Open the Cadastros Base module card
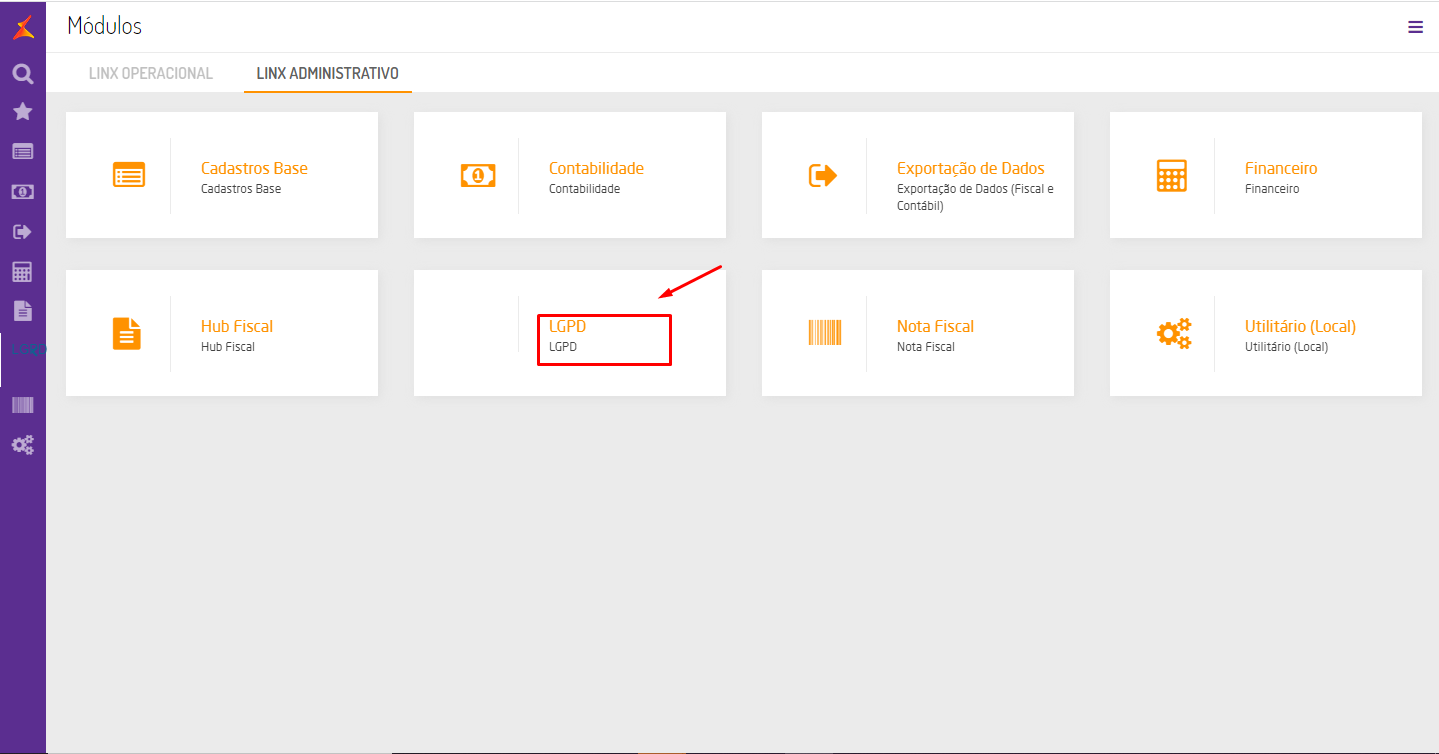Screen dimensions: 1439x754 click(222, 175)
